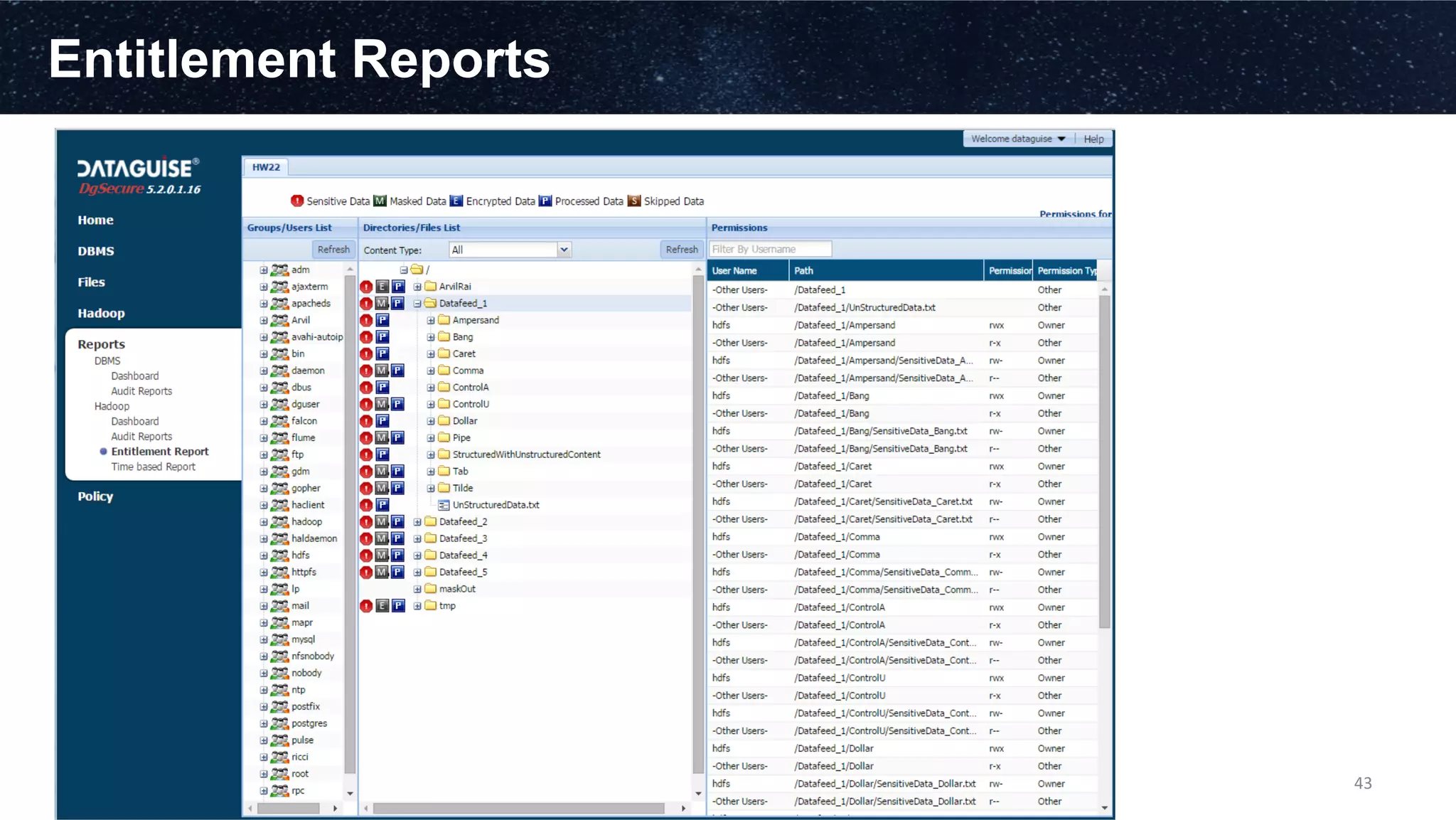Click the Skipped Data S legend icon

(x=634, y=201)
